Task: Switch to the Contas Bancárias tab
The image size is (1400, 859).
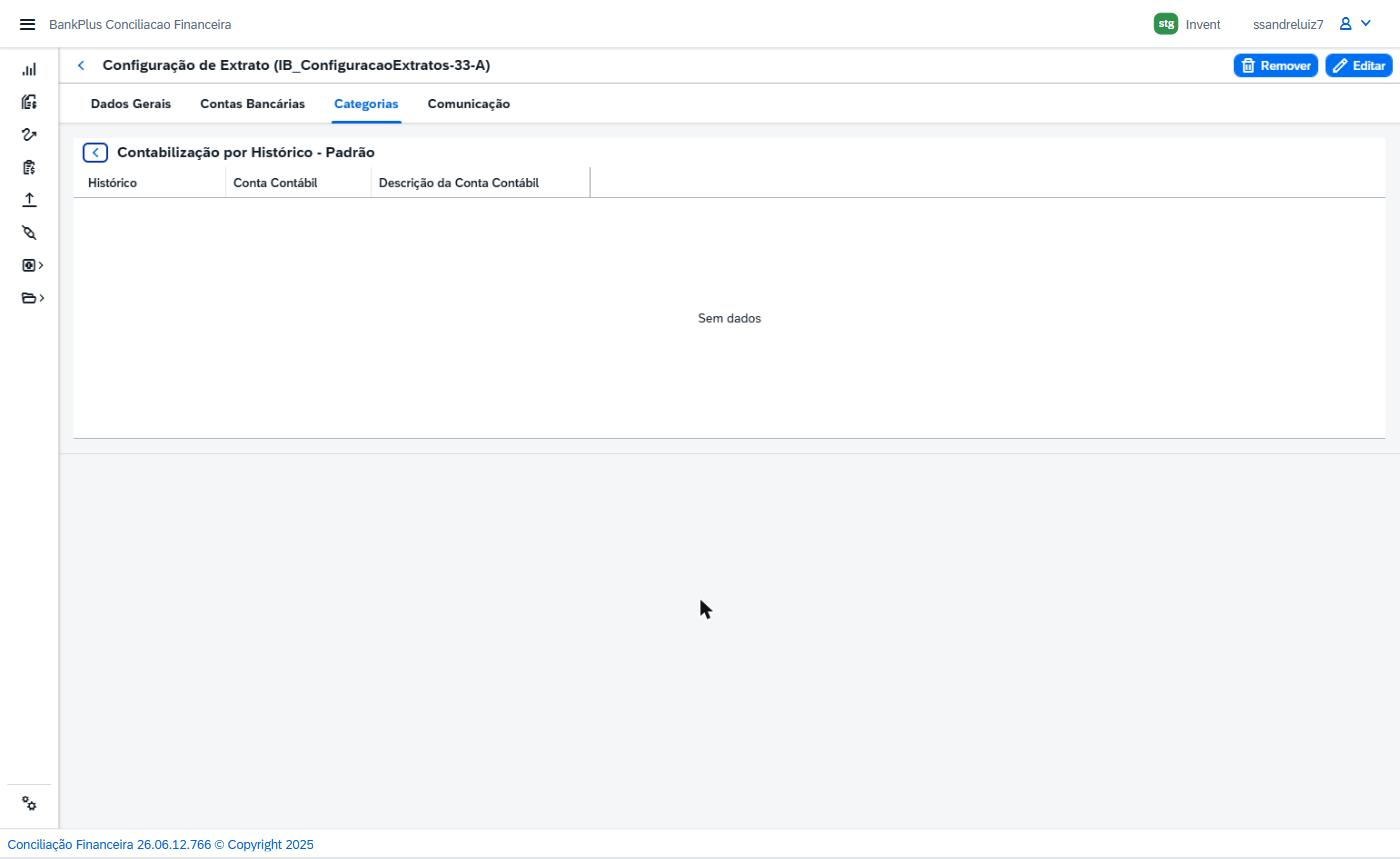Action: (x=252, y=104)
